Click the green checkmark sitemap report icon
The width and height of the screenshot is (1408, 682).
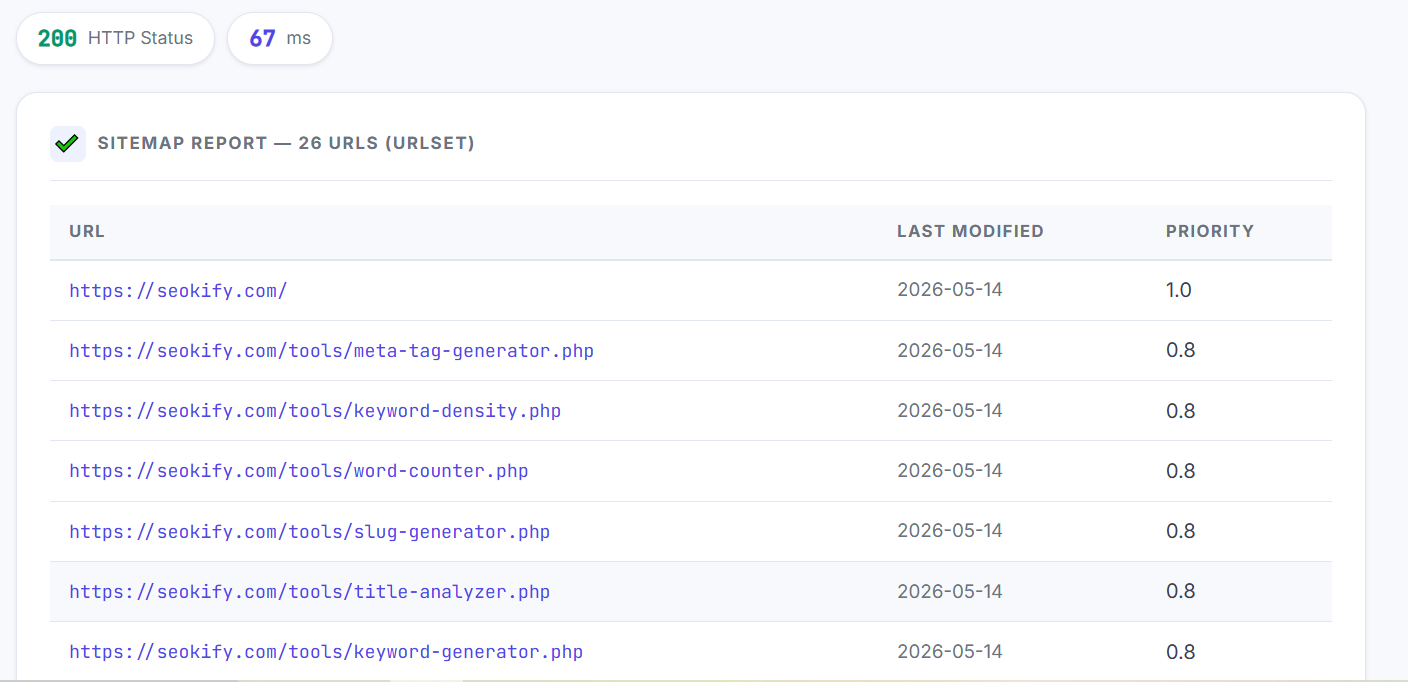point(67,143)
